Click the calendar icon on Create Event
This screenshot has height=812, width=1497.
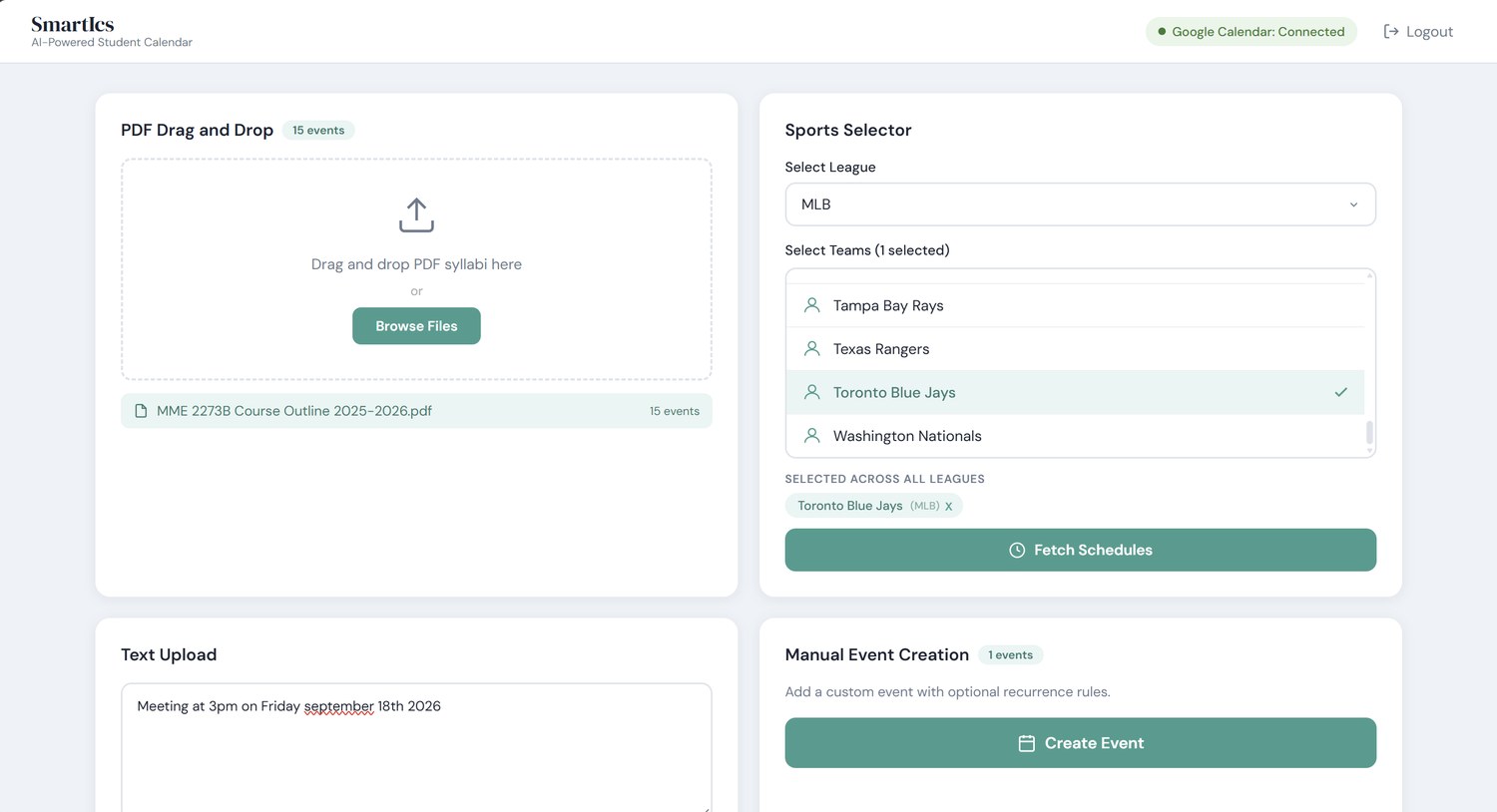click(1026, 743)
